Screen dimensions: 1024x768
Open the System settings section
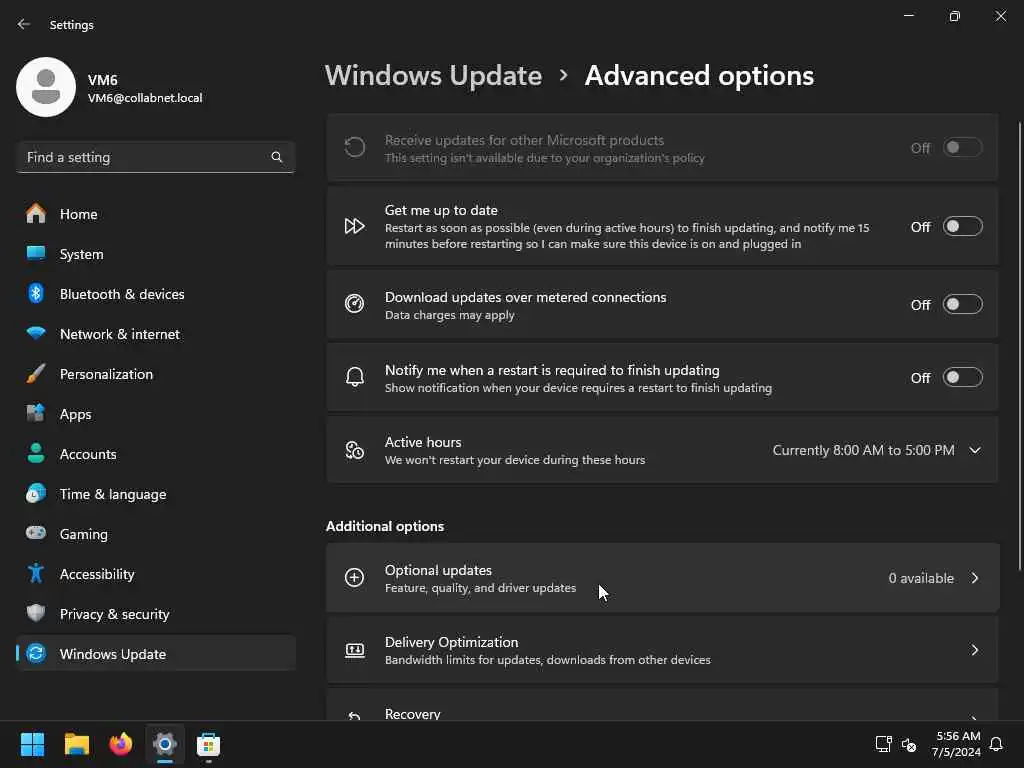[156, 253]
